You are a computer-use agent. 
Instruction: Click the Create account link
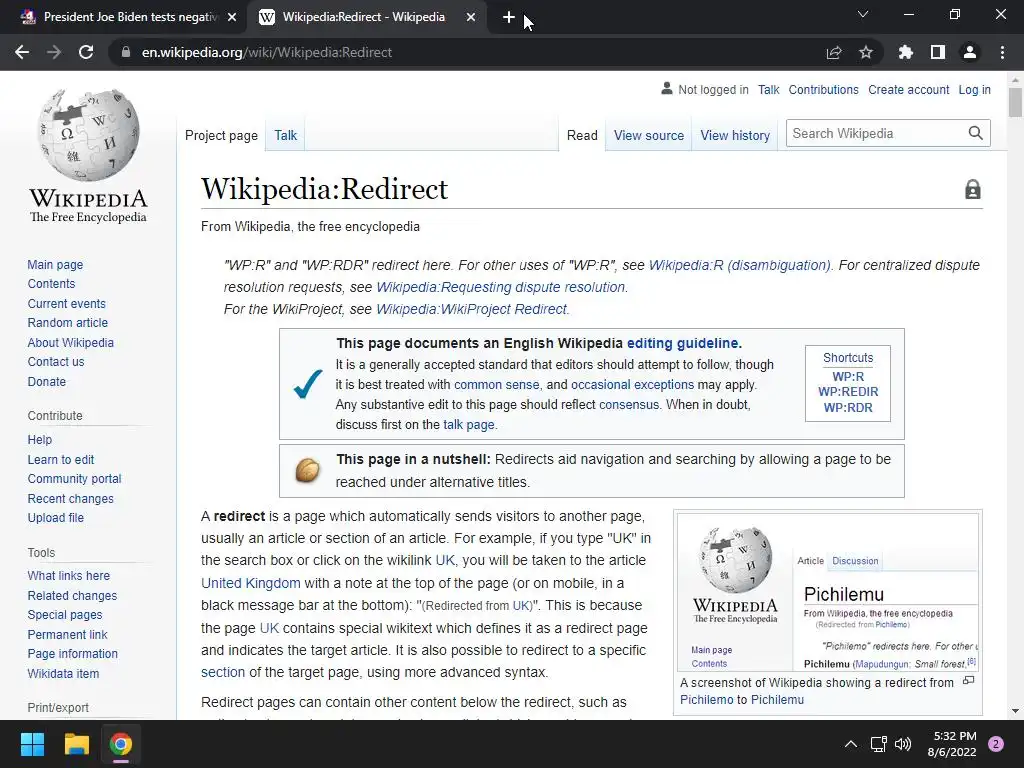[x=908, y=89]
